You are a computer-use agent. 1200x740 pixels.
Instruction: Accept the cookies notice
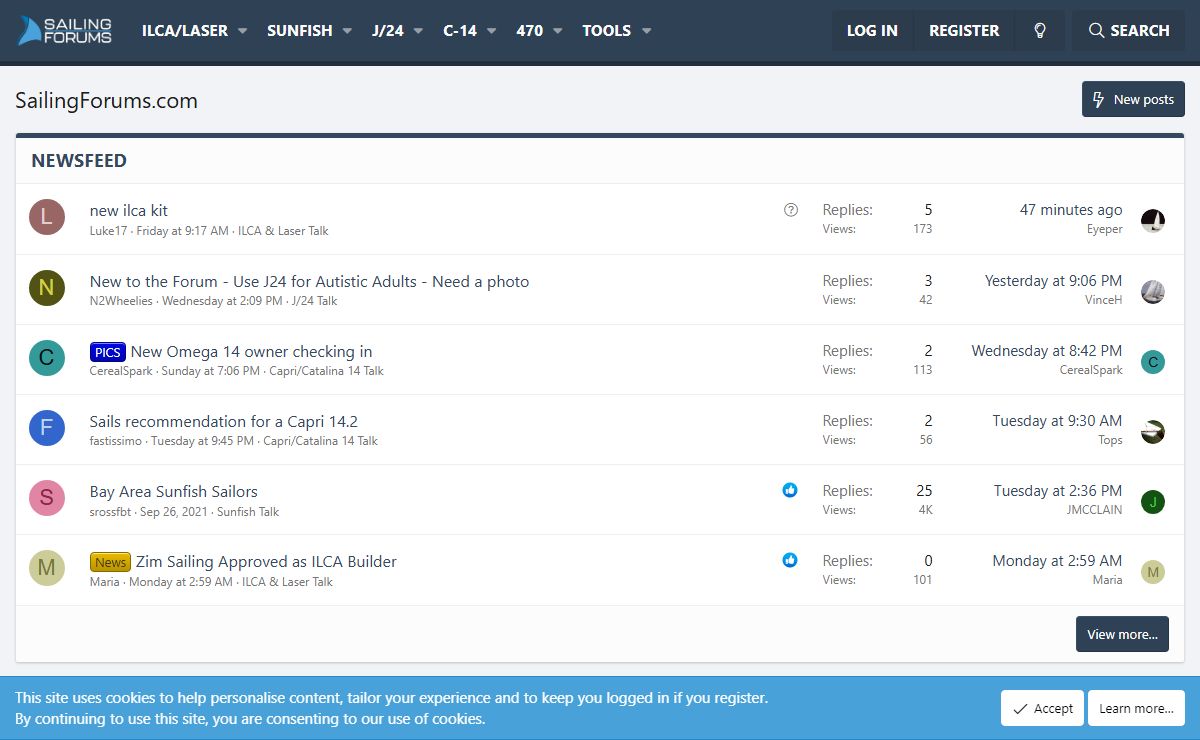coord(1042,708)
